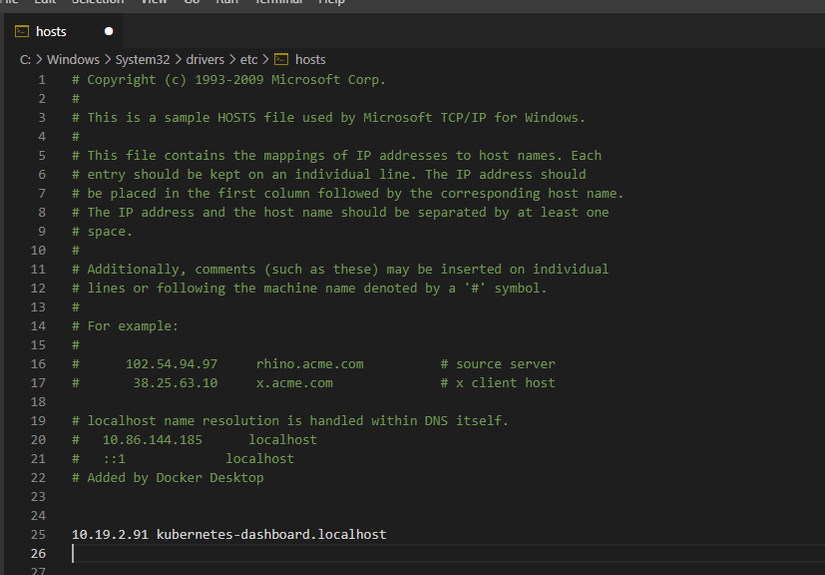Open the C: breadcrumb segment

pyautogui.click(x=25, y=60)
